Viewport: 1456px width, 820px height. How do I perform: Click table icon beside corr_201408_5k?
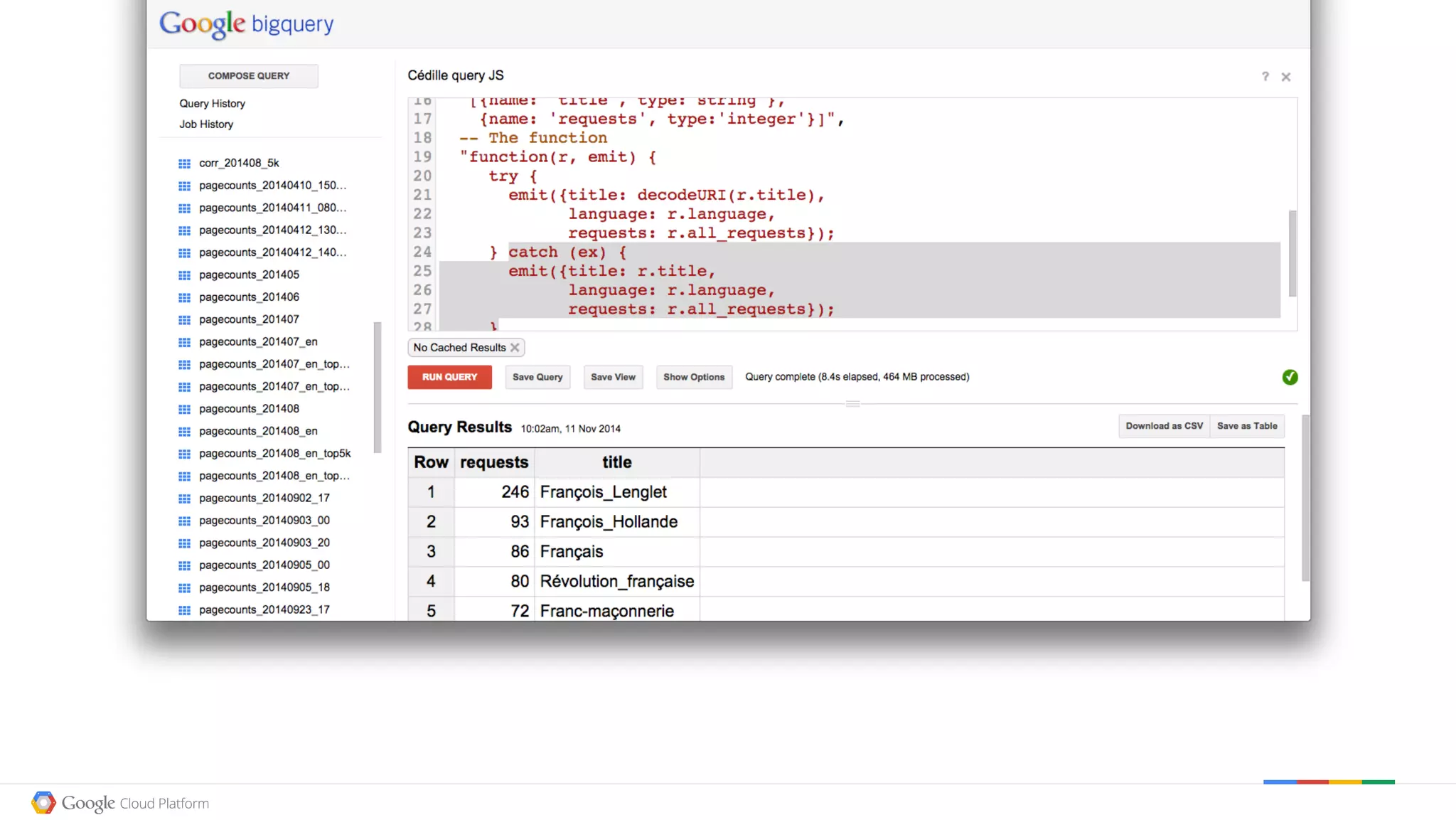click(184, 164)
